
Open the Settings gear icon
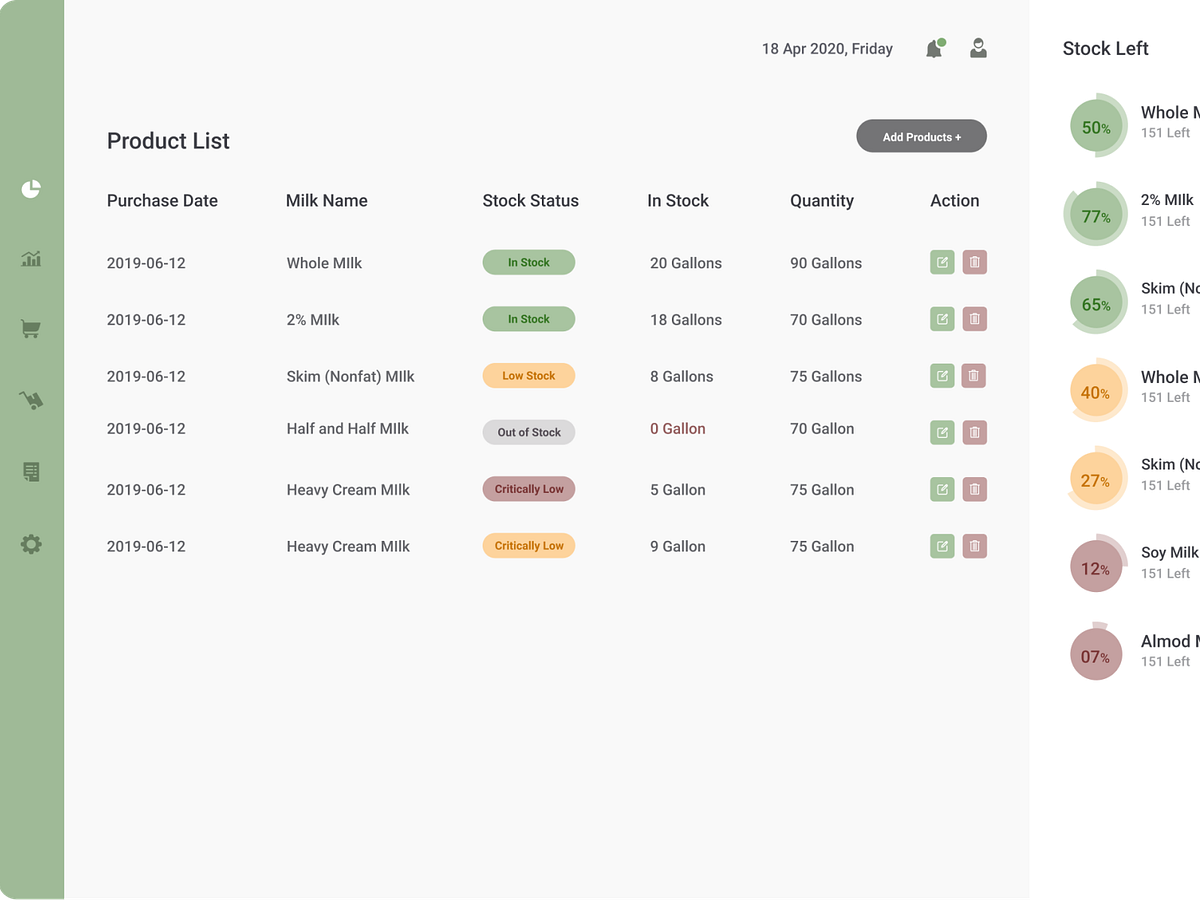tap(31, 543)
